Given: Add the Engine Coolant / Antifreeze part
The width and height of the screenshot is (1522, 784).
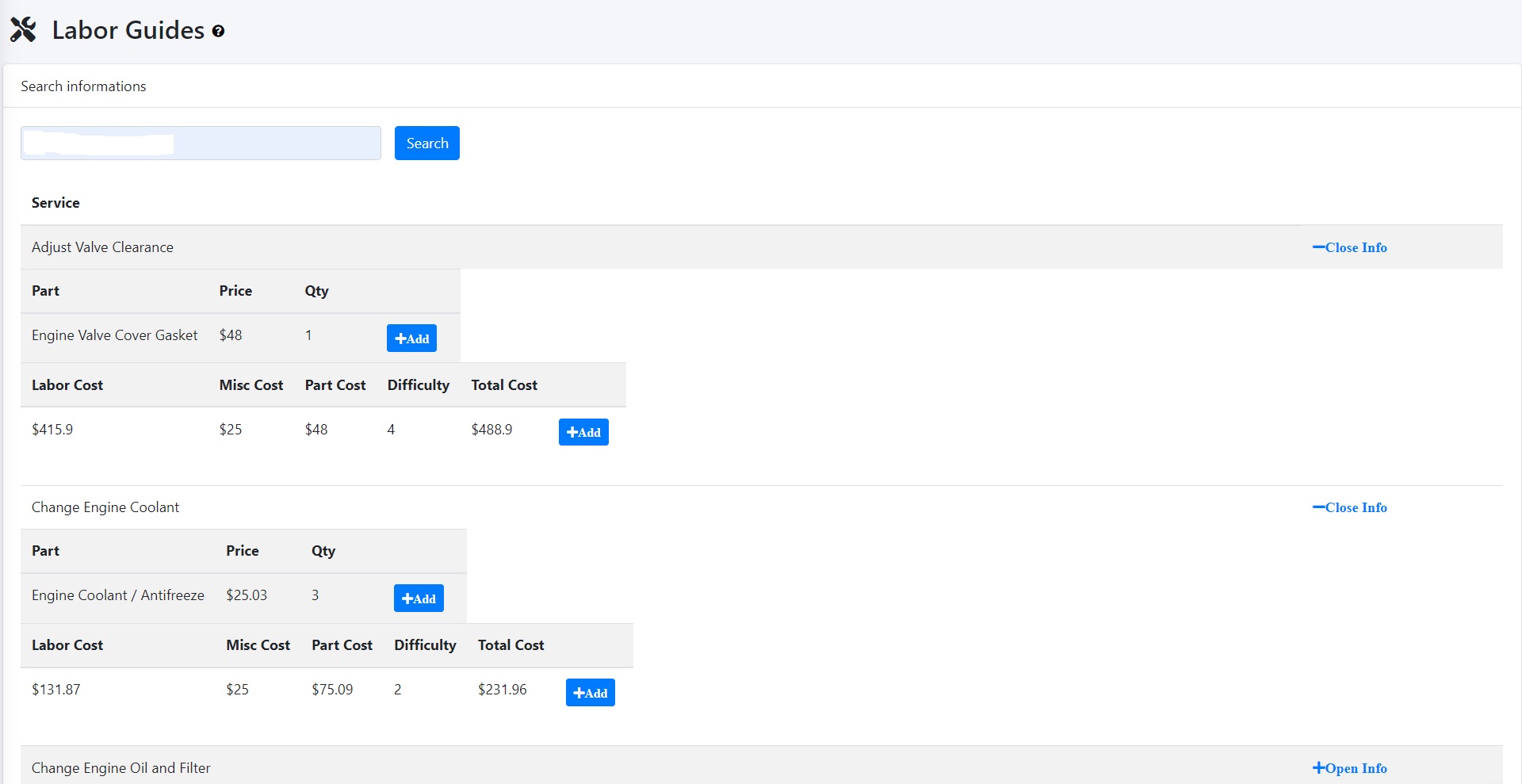Looking at the screenshot, I should 419,599.
